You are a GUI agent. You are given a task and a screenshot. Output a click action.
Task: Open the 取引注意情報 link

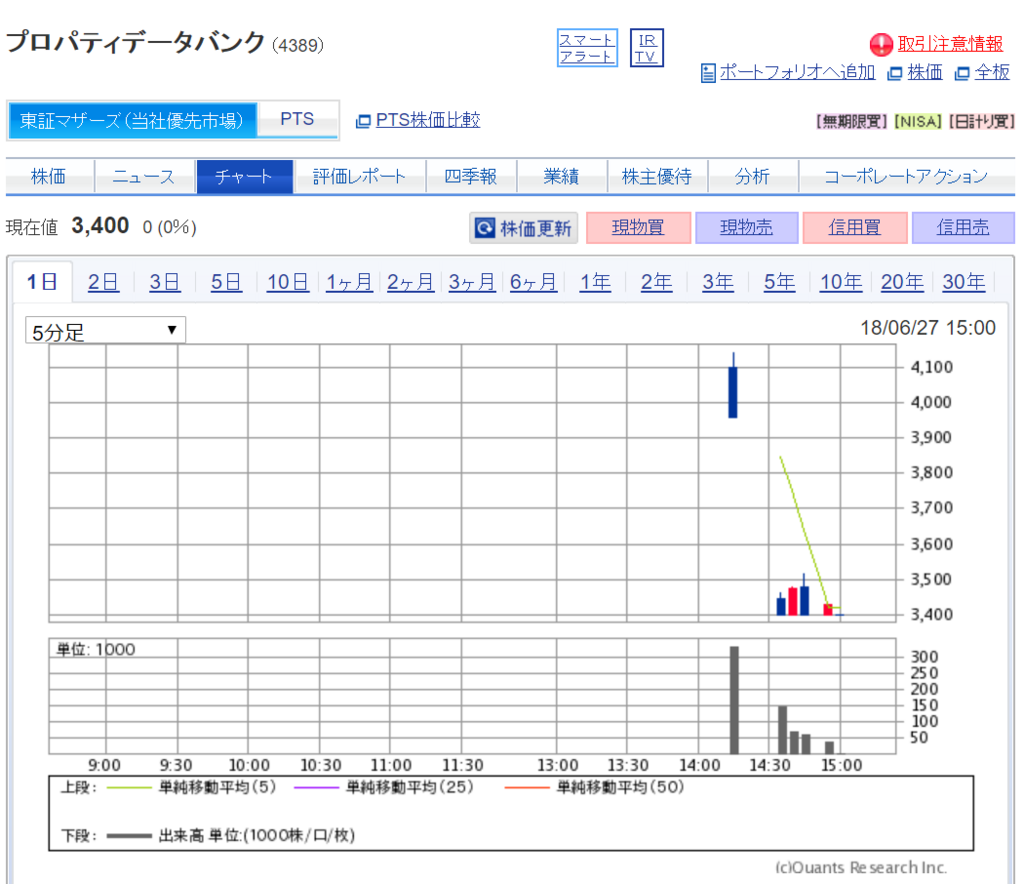pyautogui.click(x=950, y=44)
